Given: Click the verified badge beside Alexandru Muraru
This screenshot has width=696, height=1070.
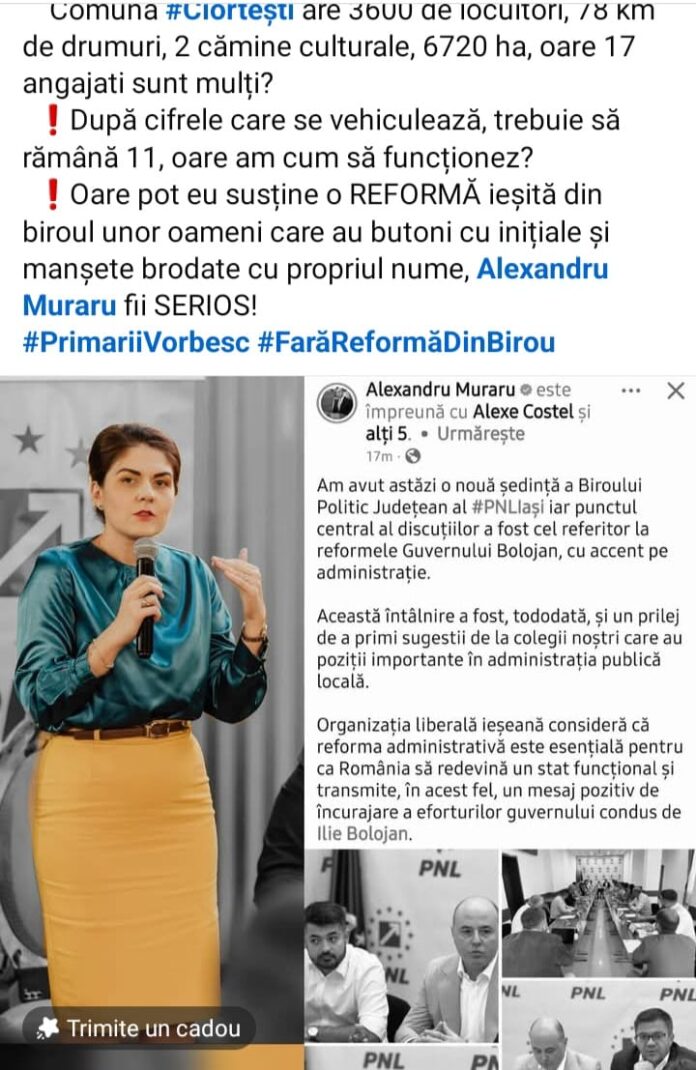Looking at the screenshot, I should point(525,390).
